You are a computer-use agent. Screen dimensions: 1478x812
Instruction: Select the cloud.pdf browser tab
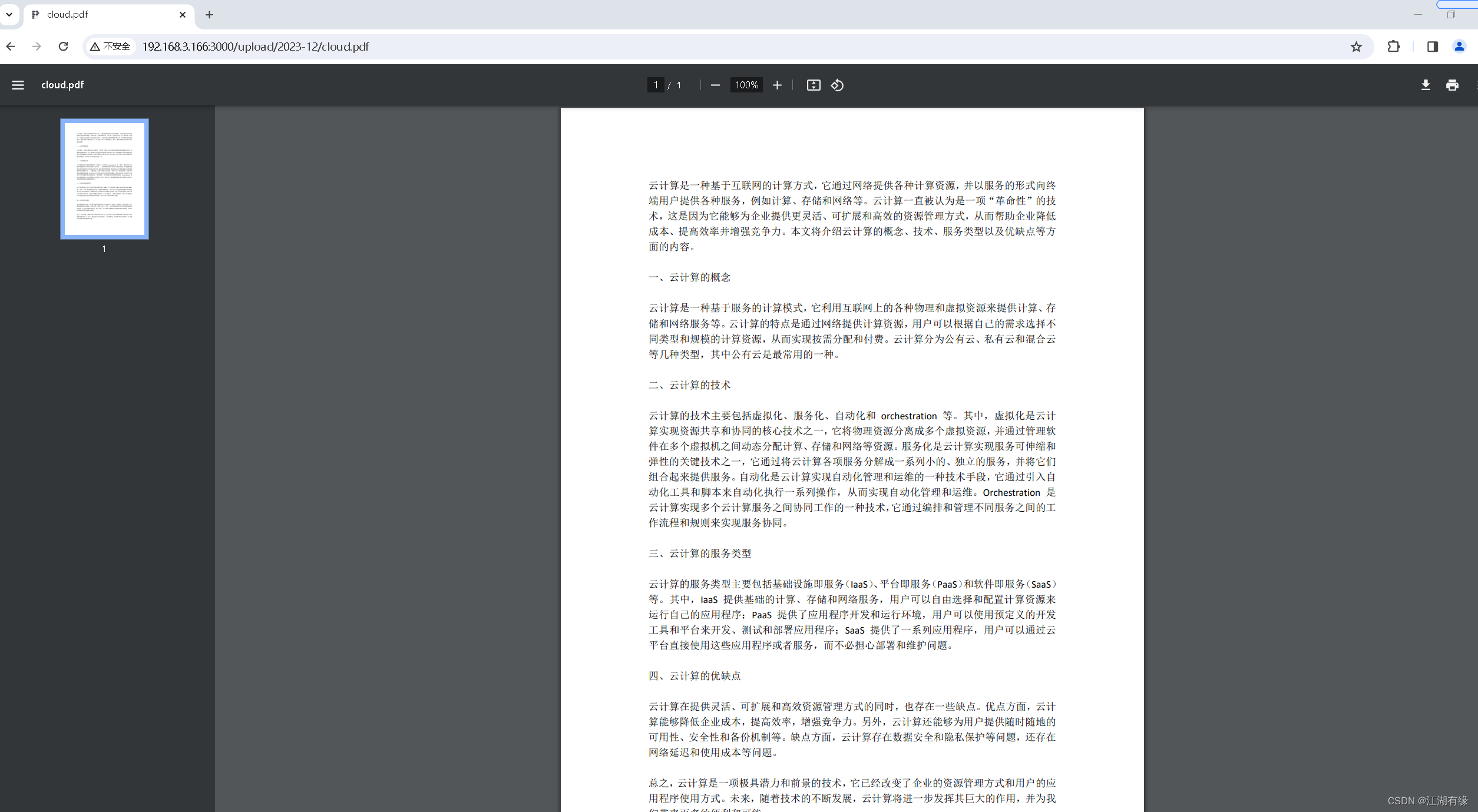point(88,15)
